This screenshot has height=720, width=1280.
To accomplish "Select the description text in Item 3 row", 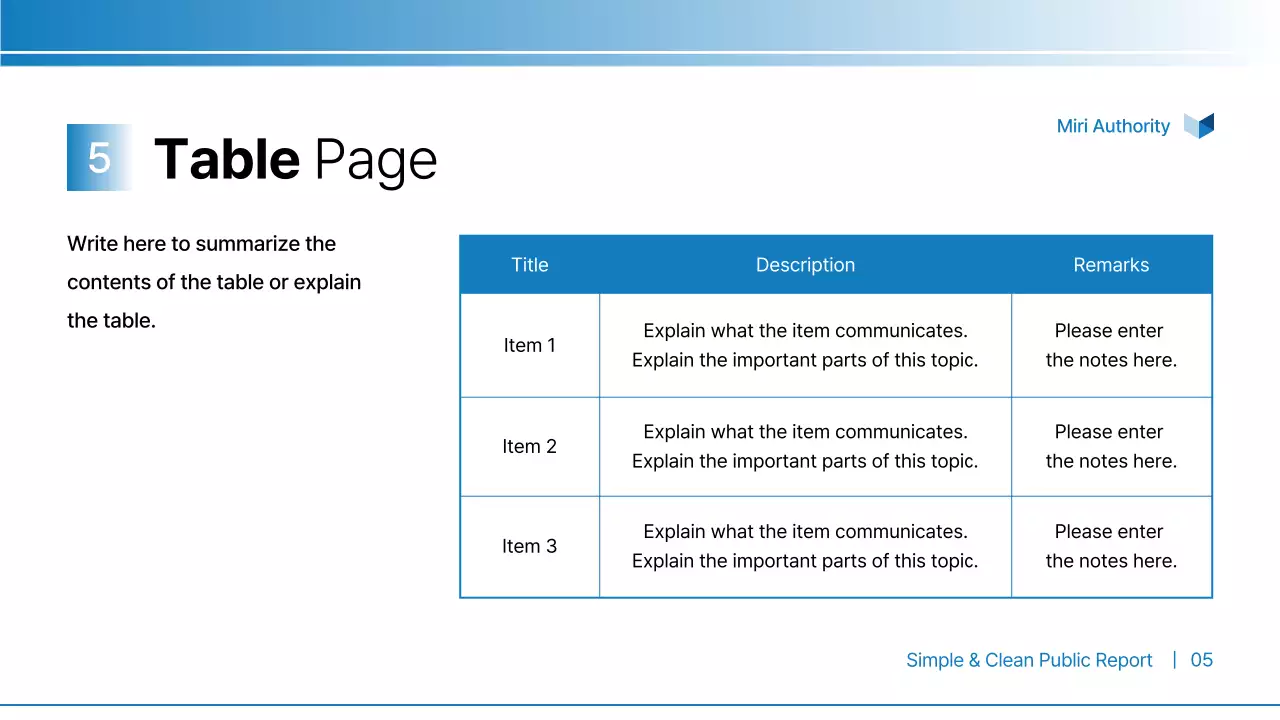I will pyautogui.click(x=805, y=546).
